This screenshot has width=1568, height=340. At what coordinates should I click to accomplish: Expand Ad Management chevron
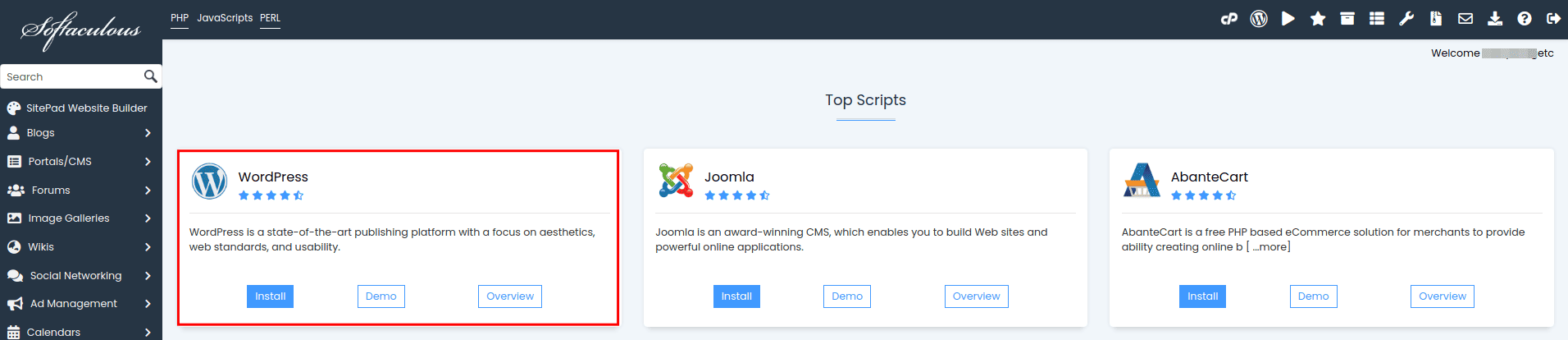coord(148,303)
